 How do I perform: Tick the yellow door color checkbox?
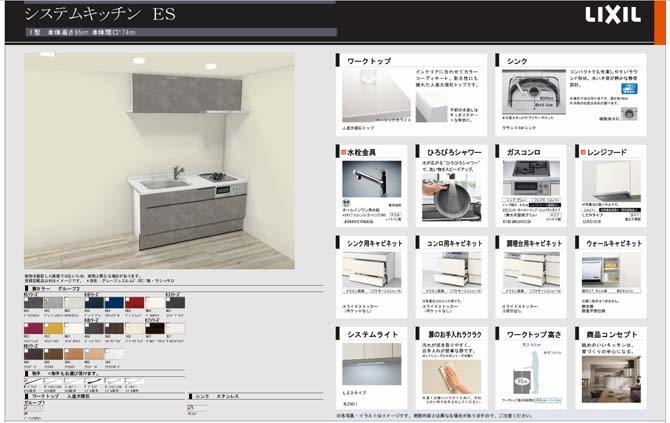tap(47, 325)
